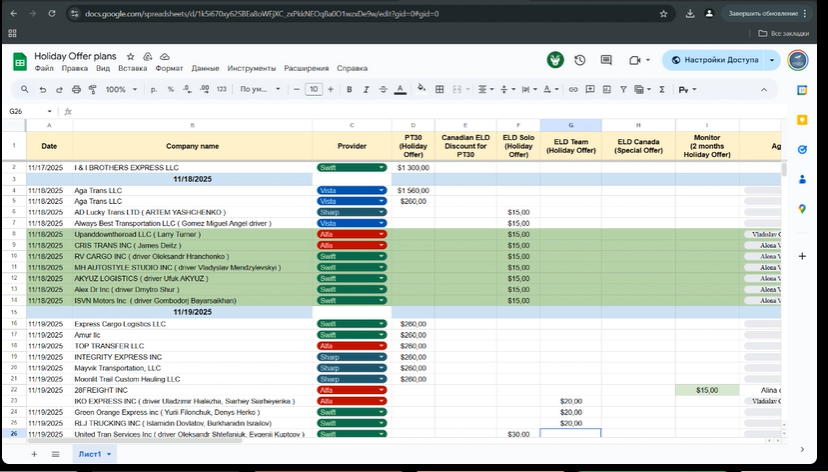The height and width of the screenshot is (472, 828).
Task: Click the fill color paint bucket icon
Action: (x=421, y=90)
